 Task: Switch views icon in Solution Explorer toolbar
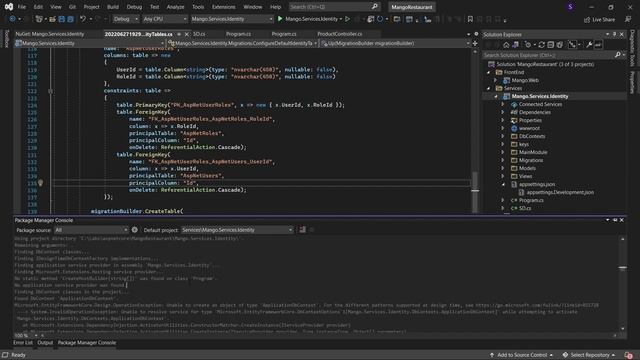[516, 45]
